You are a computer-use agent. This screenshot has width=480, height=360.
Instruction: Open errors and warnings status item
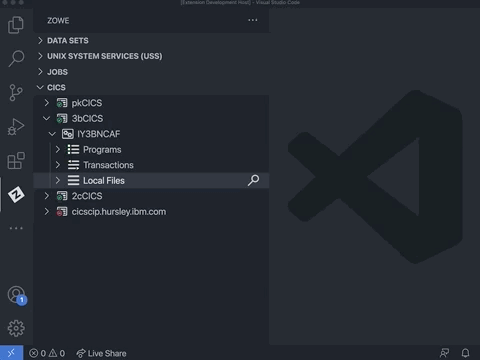pyautogui.click(x=47, y=353)
